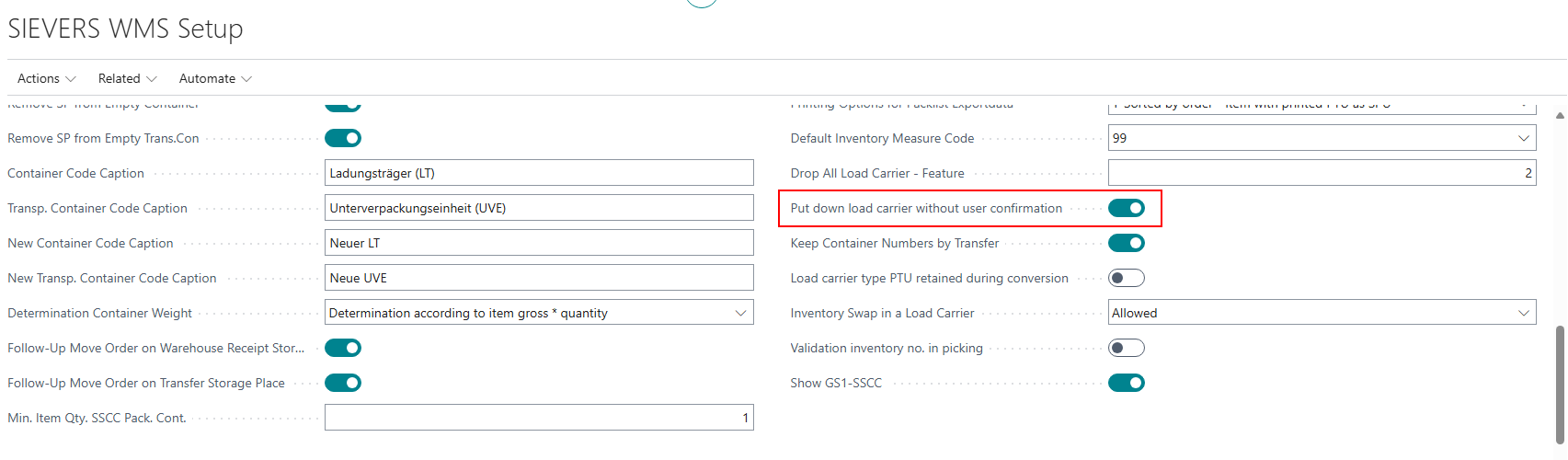Toggle Follow-Up Move Order on Transfer Storage Place
This screenshot has width=1568, height=460.
pyautogui.click(x=343, y=383)
